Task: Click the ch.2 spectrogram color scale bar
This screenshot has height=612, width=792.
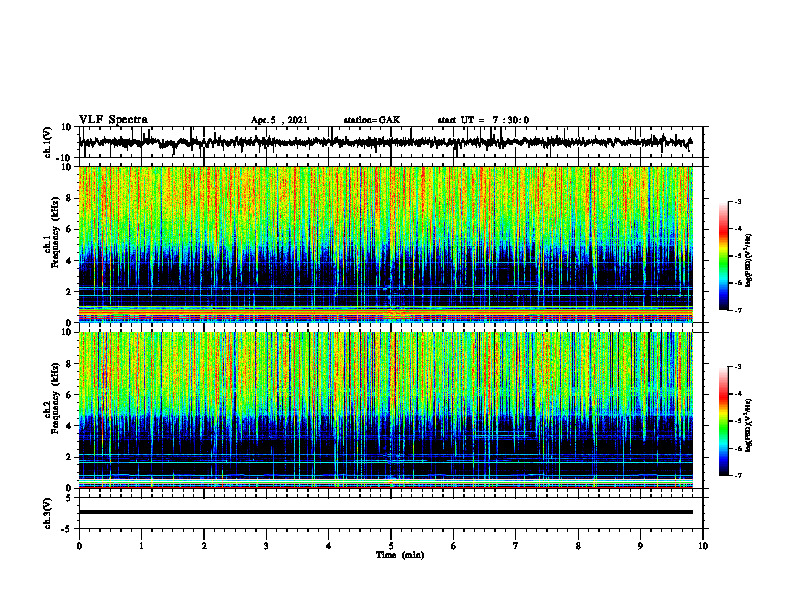Action: pyautogui.click(x=724, y=421)
